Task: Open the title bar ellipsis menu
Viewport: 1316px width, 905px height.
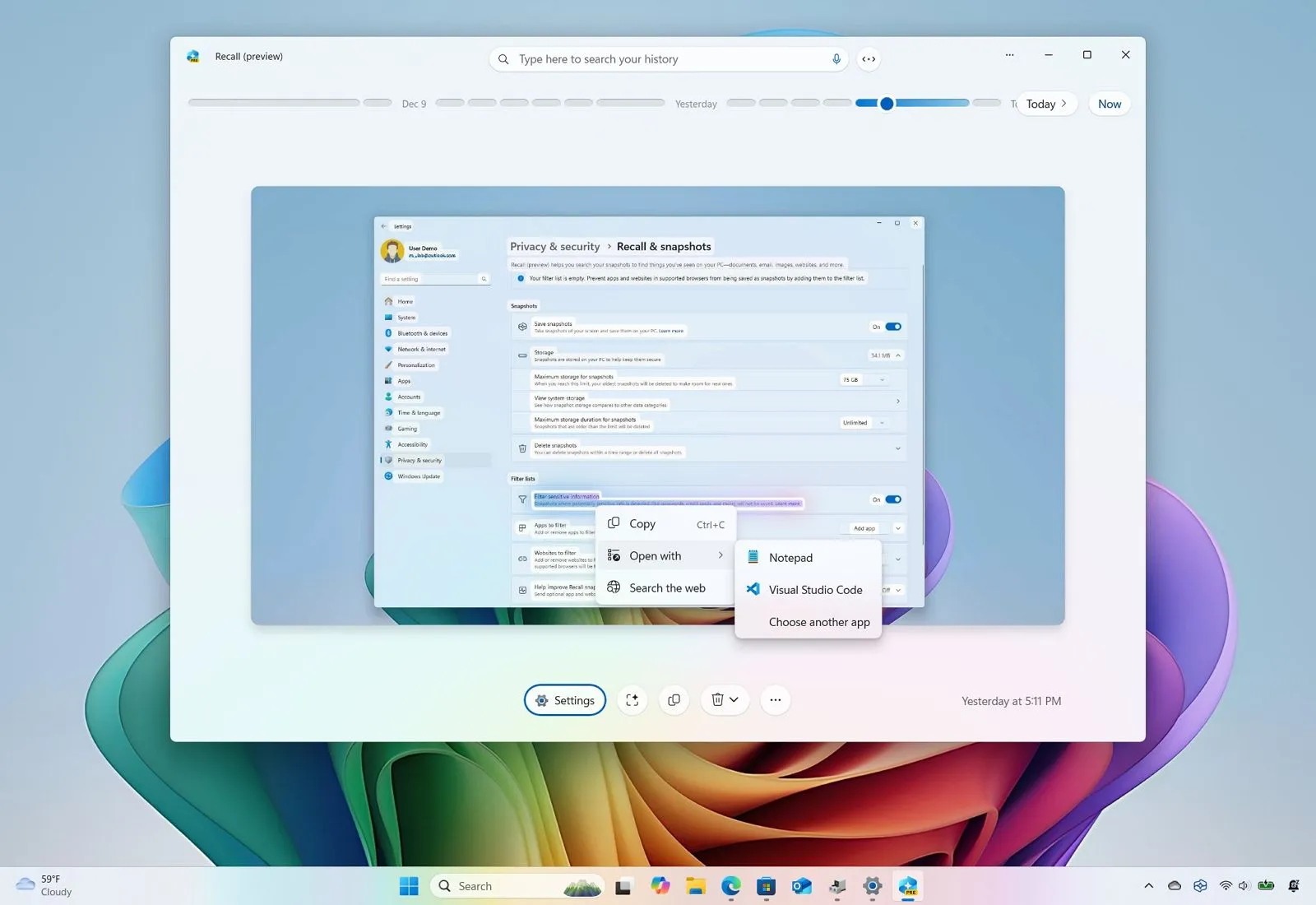Action: [1009, 55]
